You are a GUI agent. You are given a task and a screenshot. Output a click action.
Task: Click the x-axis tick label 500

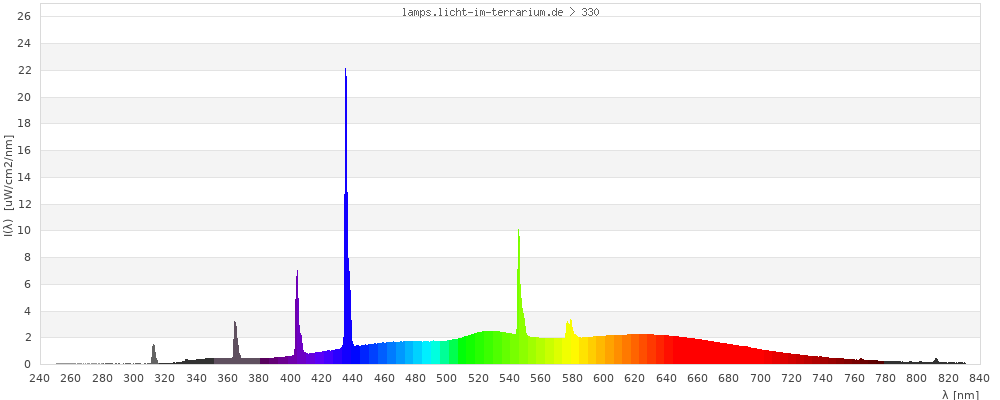point(447,378)
